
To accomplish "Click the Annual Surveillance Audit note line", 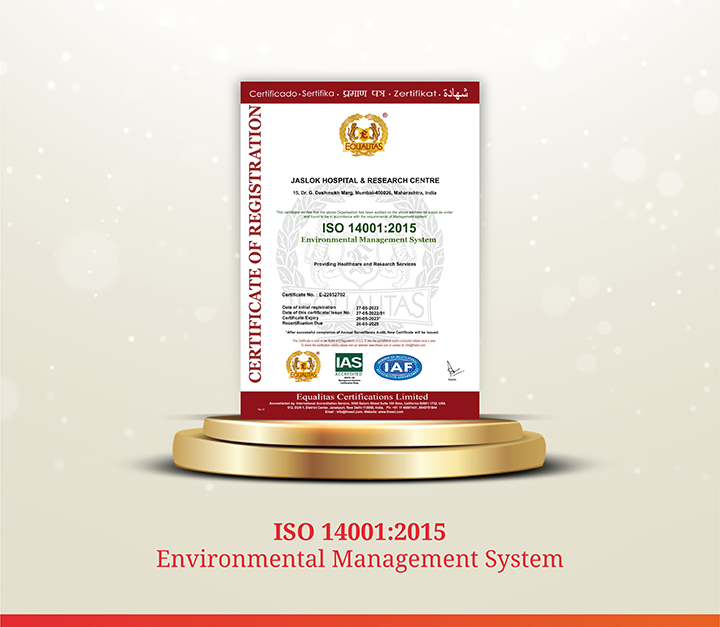I will 362,332.
